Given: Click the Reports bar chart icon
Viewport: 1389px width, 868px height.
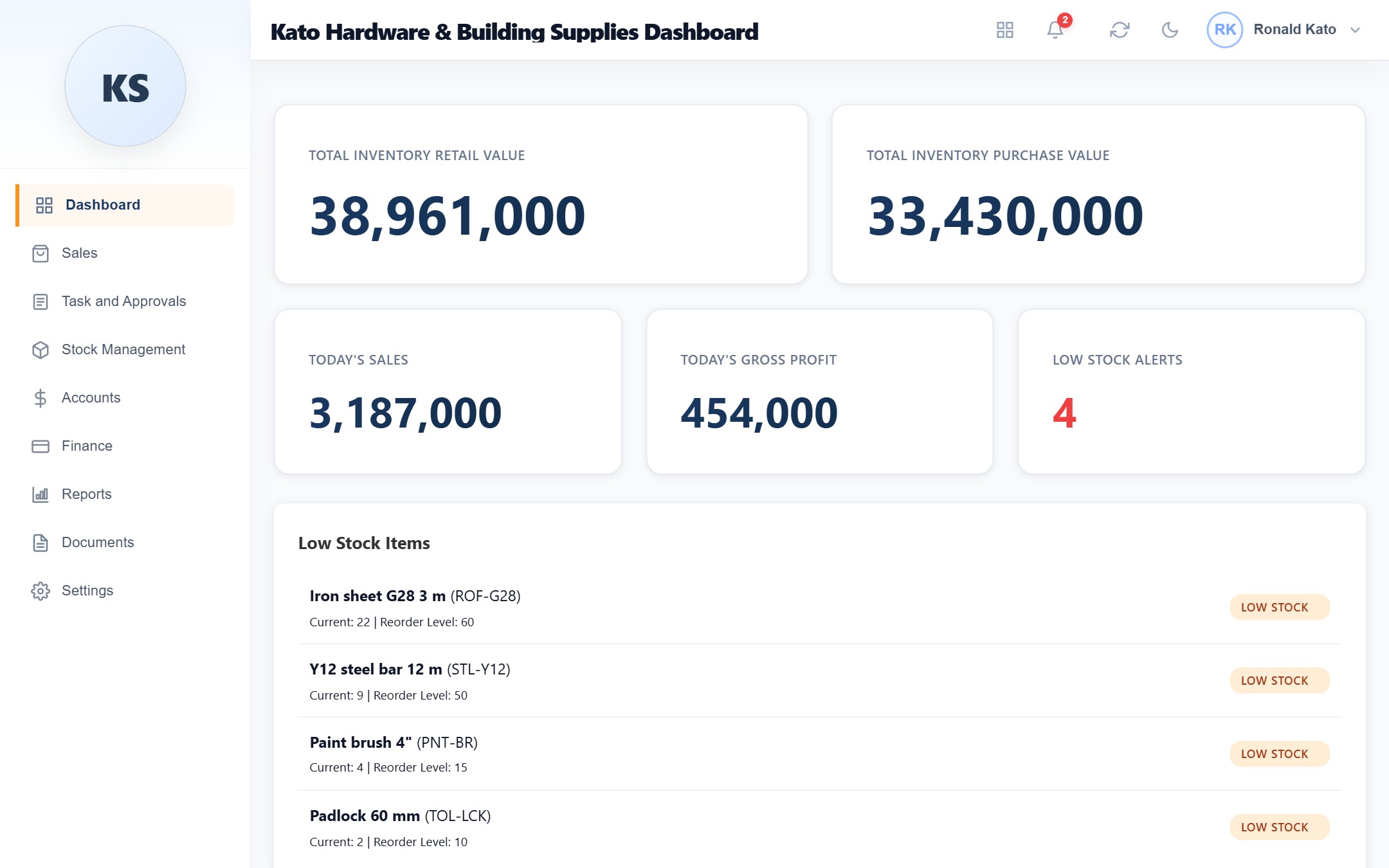Looking at the screenshot, I should point(41,494).
